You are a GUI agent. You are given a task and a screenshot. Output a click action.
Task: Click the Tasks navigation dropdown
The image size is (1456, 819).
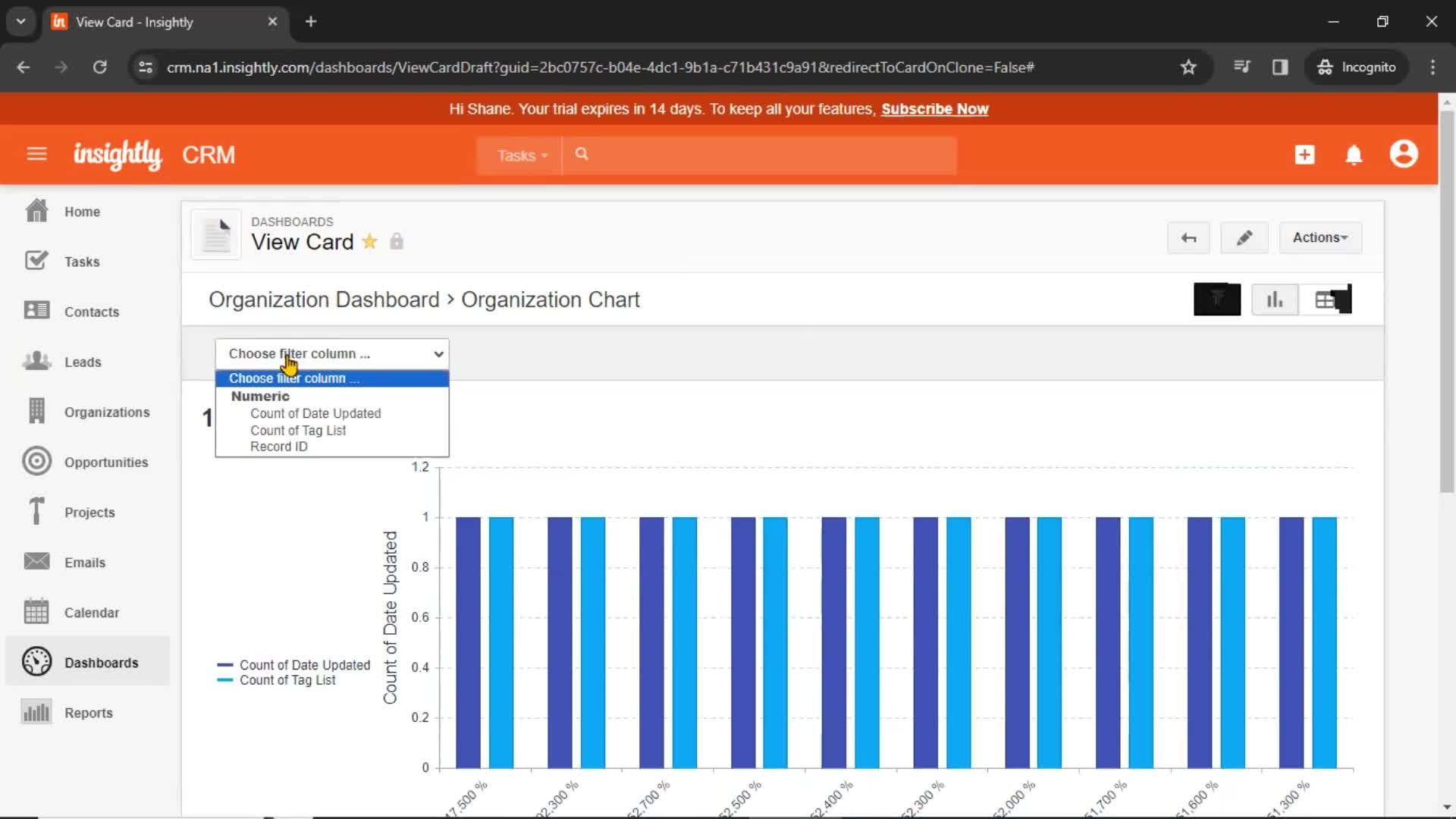click(520, 155)
